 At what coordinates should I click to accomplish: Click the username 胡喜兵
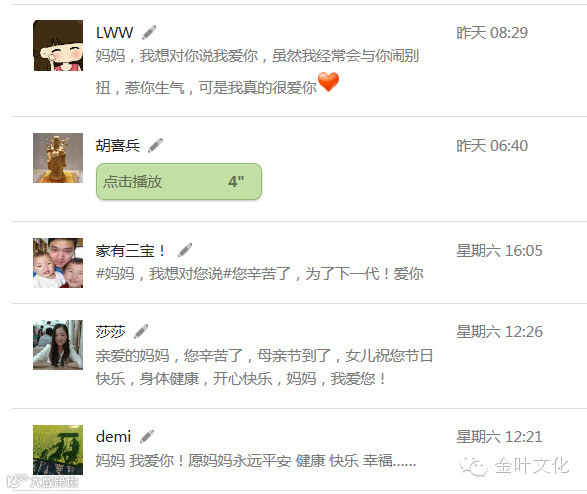coord(118,146)
